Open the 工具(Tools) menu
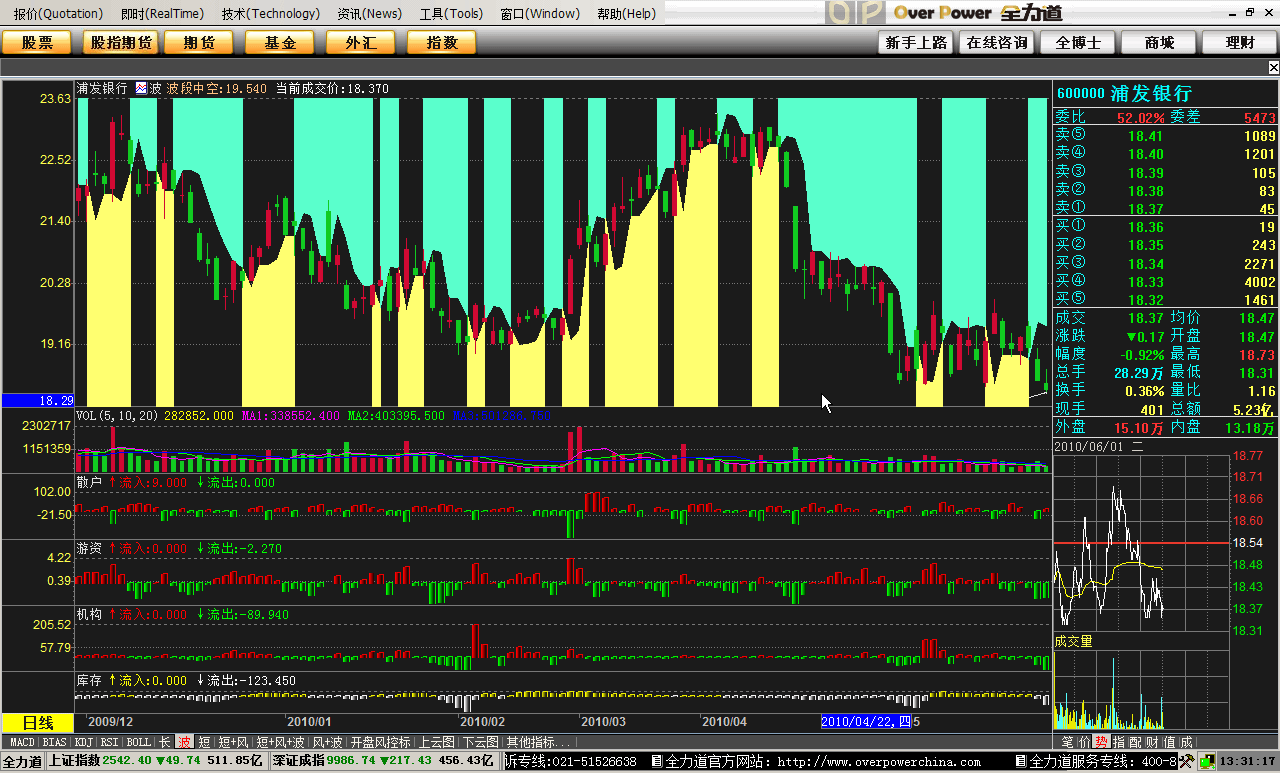 (x=450, y=13)
